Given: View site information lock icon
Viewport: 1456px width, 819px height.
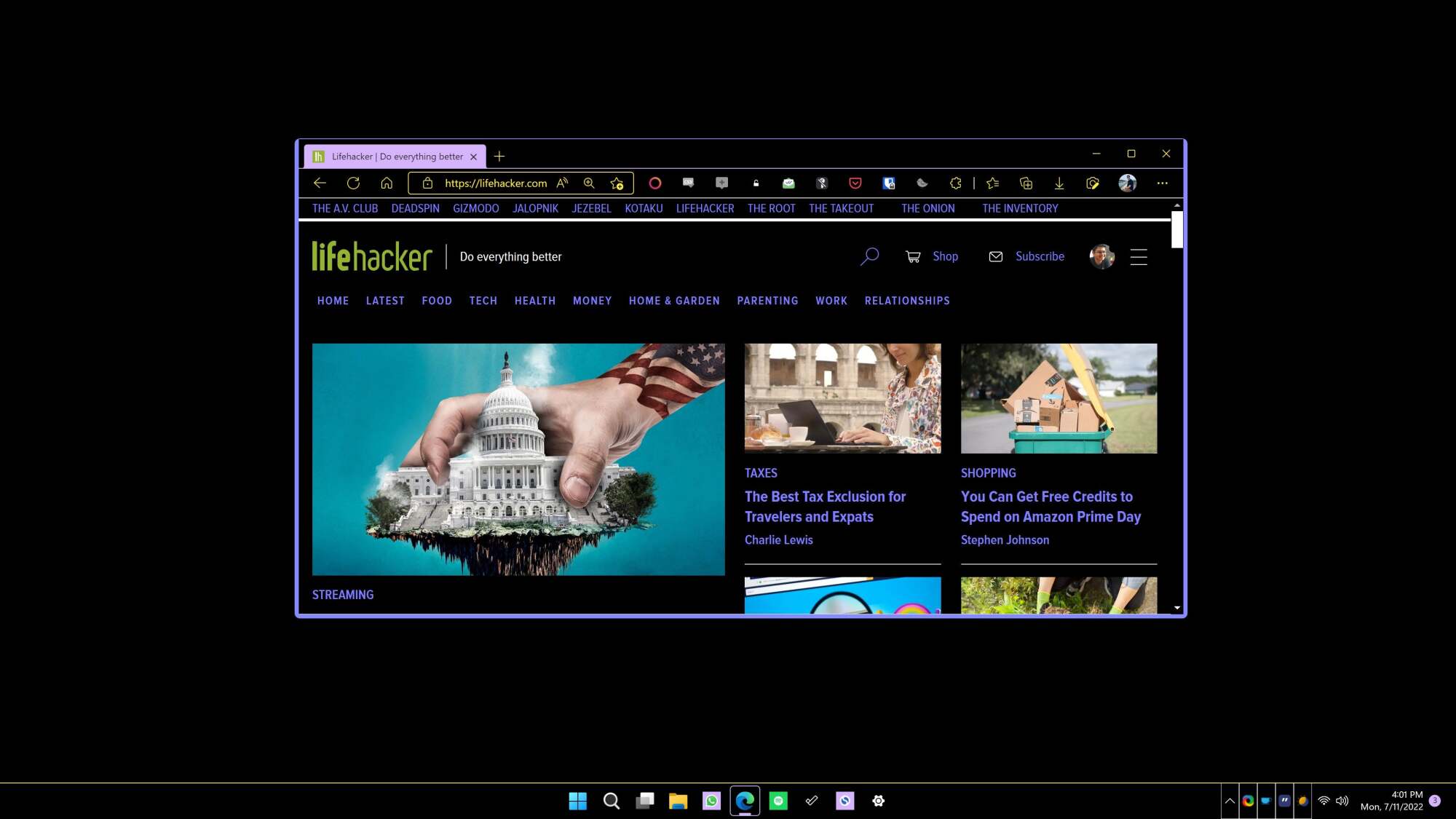Looking at the screenshot, I should point(428,183).
